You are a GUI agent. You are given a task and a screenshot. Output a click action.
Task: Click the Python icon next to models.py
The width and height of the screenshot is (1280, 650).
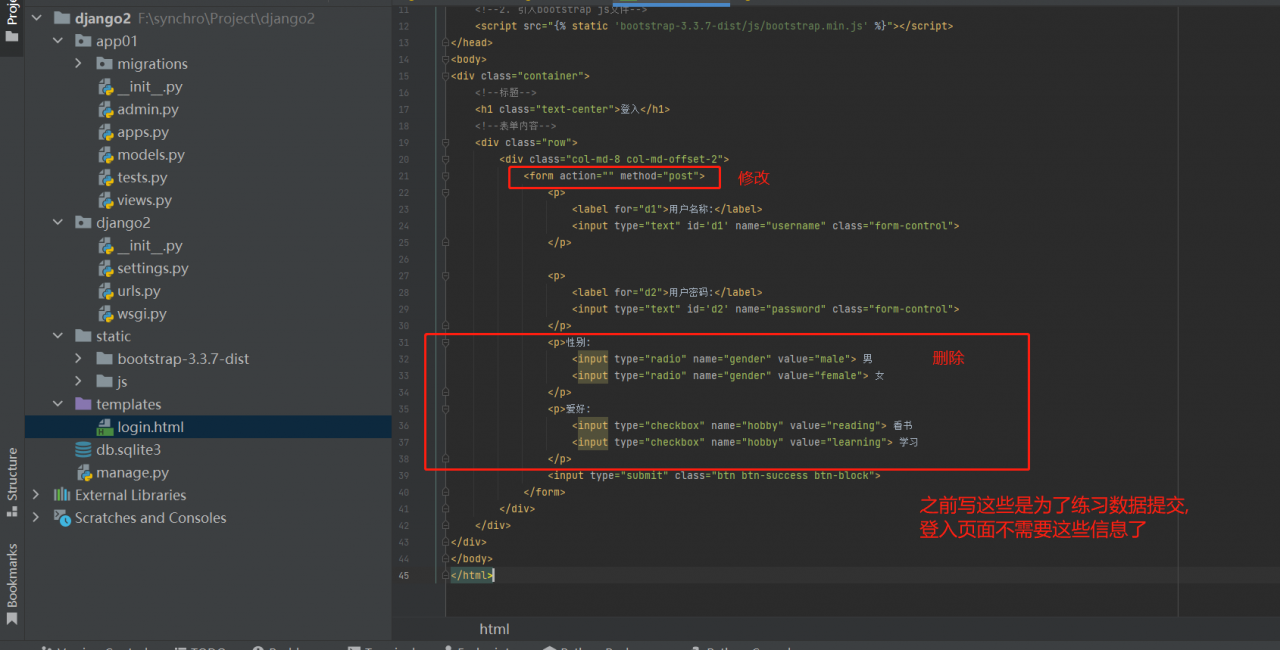106,155
